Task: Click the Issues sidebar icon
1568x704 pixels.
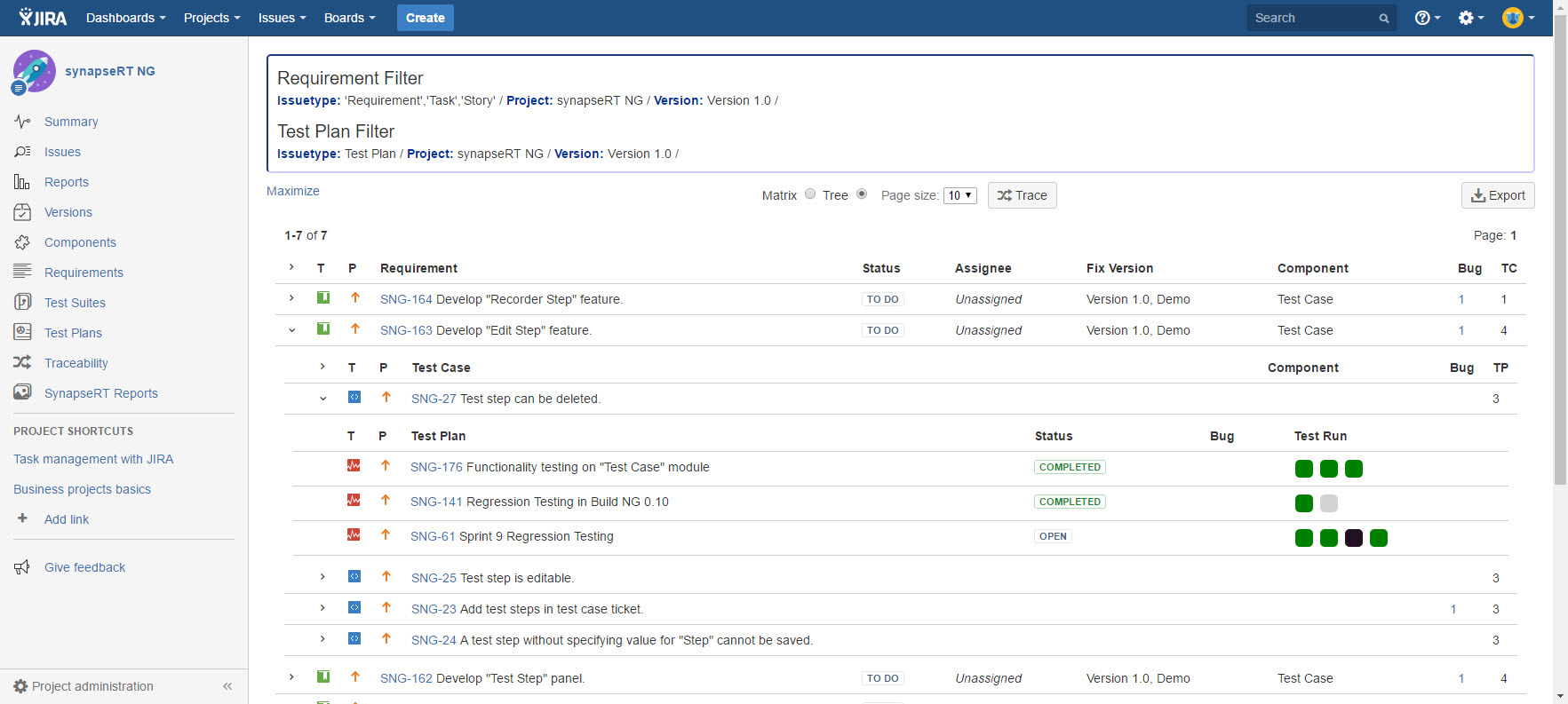Action: (x=22, y=152)
